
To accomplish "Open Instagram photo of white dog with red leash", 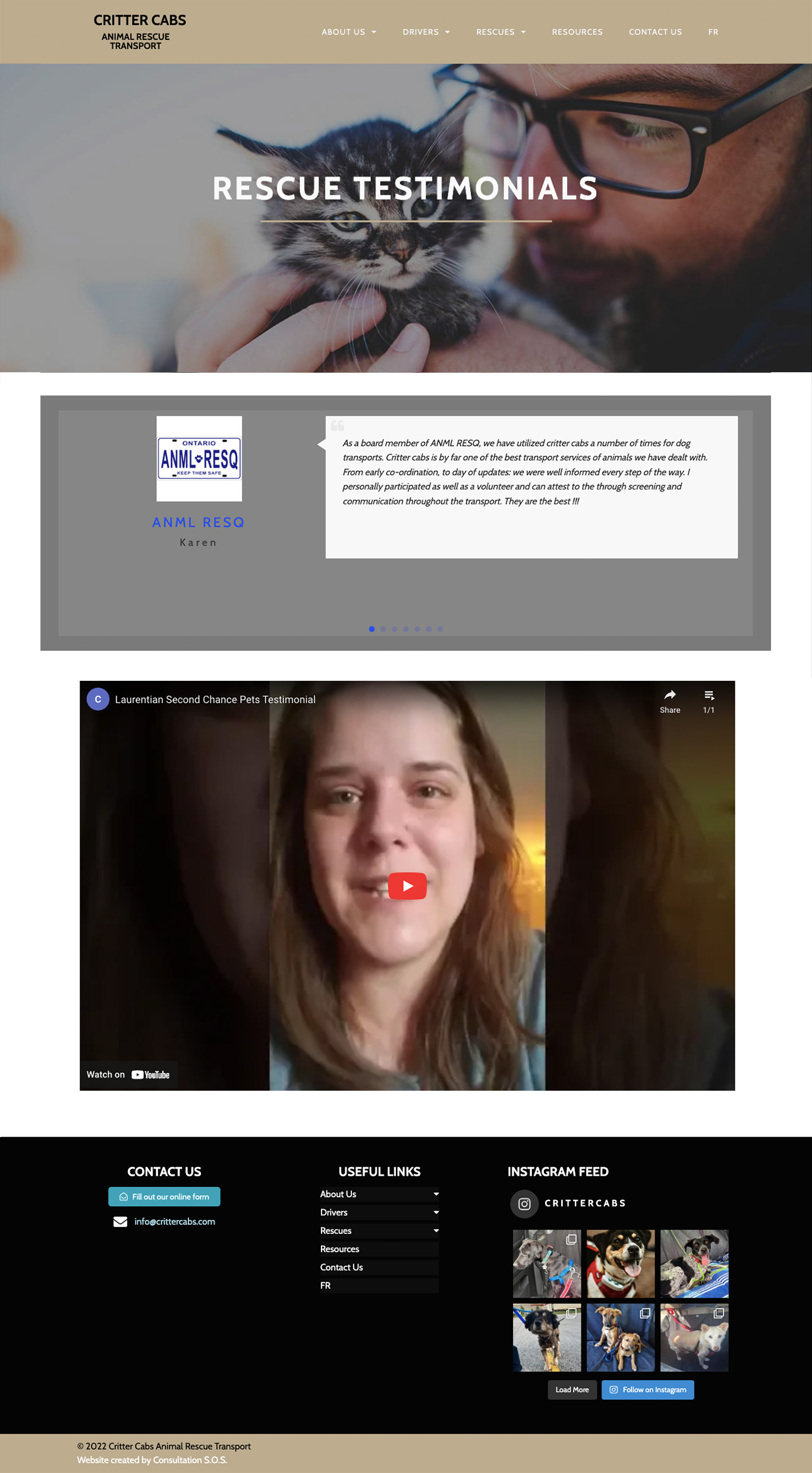I will pos(694,1337).
